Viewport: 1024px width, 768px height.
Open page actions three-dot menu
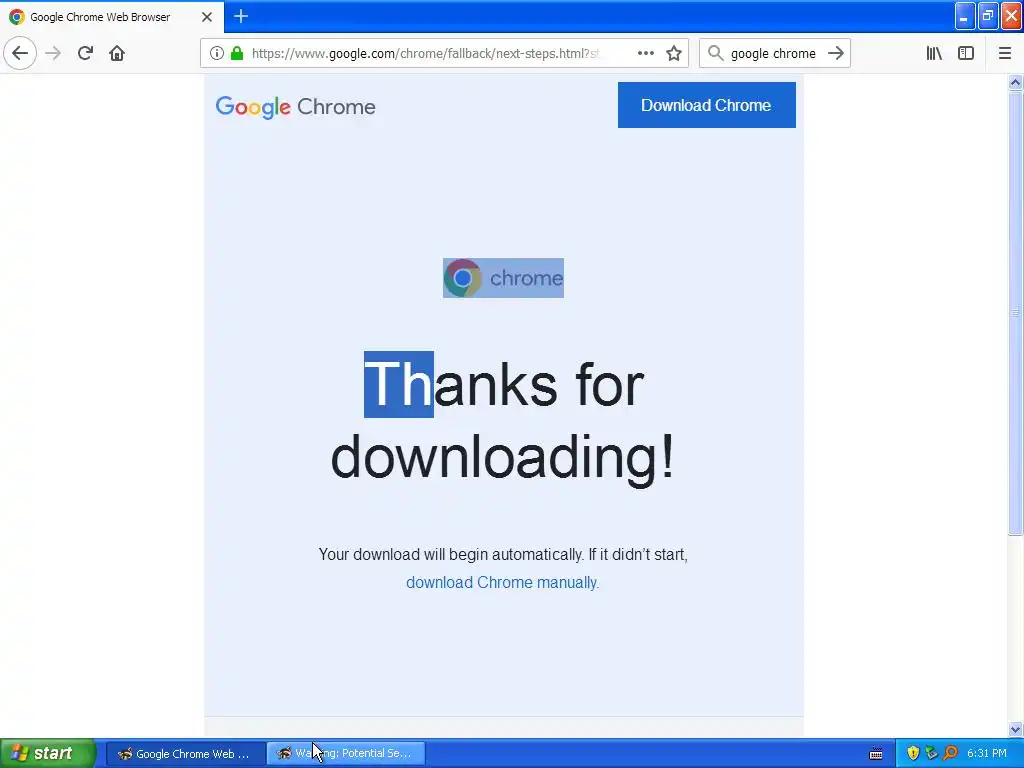tap(646, 54)
